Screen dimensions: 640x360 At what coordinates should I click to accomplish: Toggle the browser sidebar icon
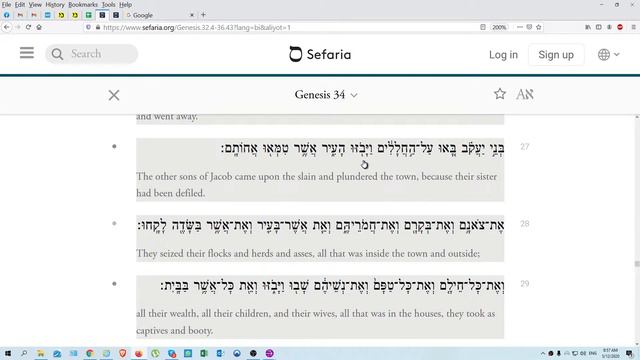coord(599,27)
